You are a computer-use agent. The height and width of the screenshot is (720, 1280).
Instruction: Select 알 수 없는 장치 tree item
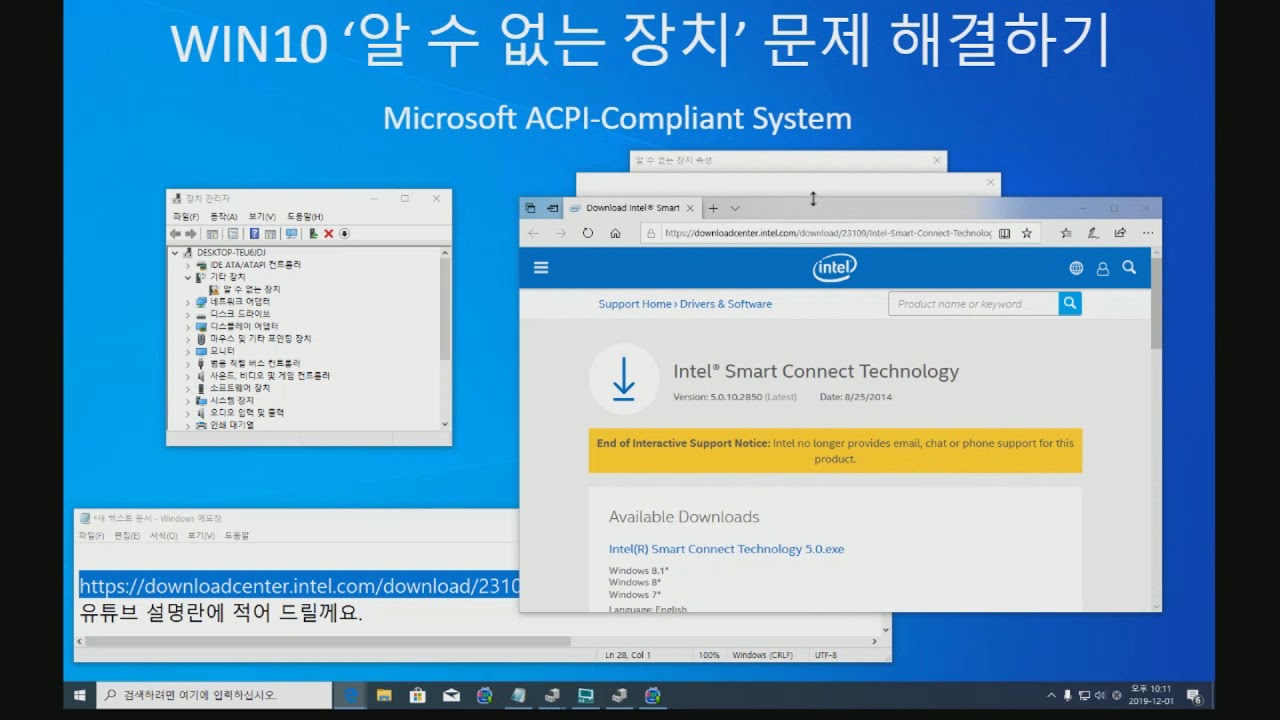252,289
